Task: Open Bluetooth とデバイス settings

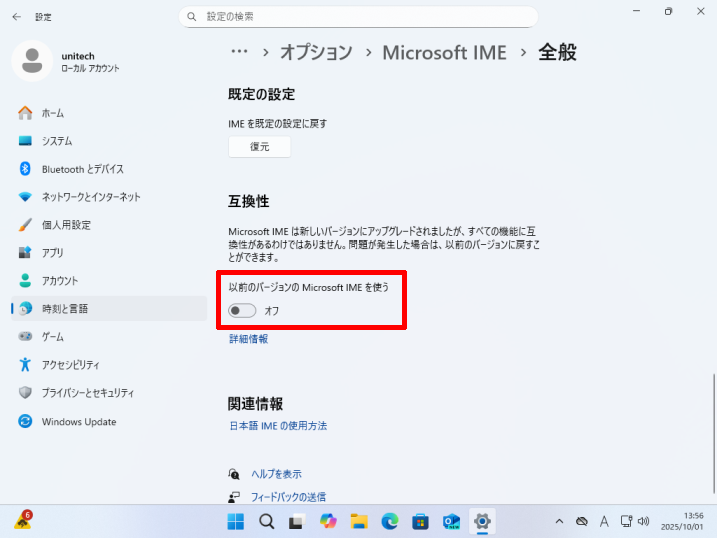Action: pyautogui.click(x=82, y=169)
